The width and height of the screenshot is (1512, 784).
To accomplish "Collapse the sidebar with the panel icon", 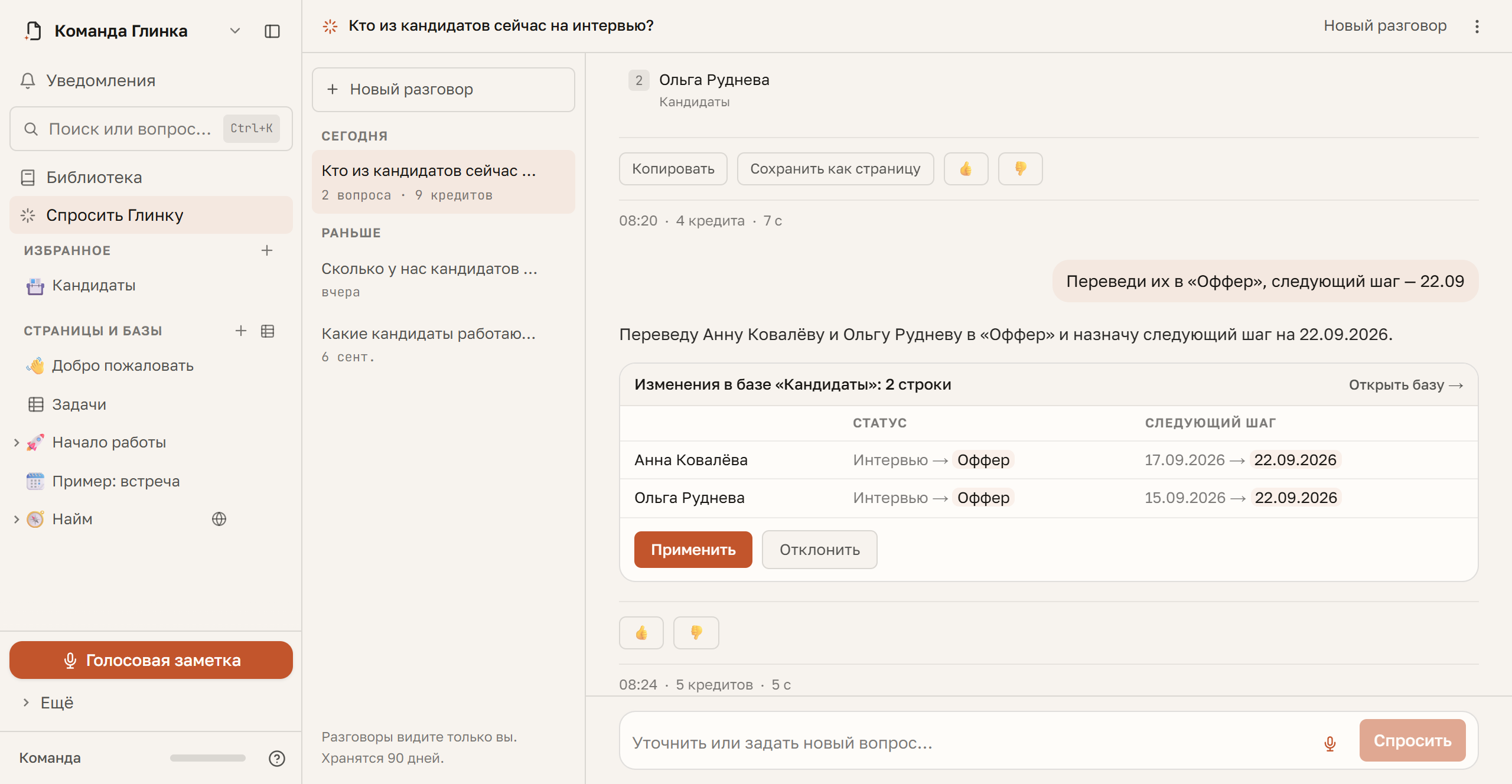I will point(272,31).
